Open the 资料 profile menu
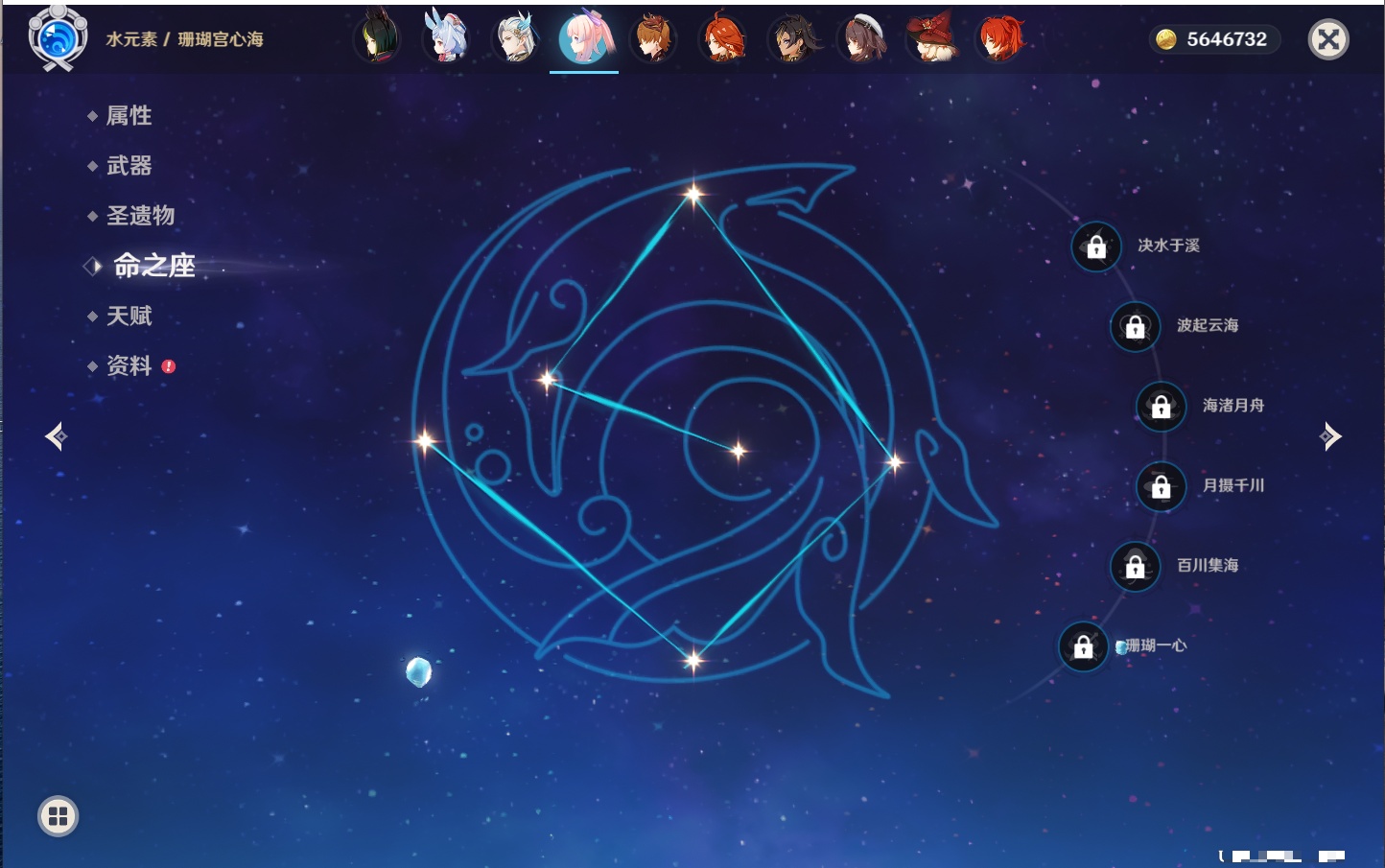The image size is (1385, 868). [129, 365]
